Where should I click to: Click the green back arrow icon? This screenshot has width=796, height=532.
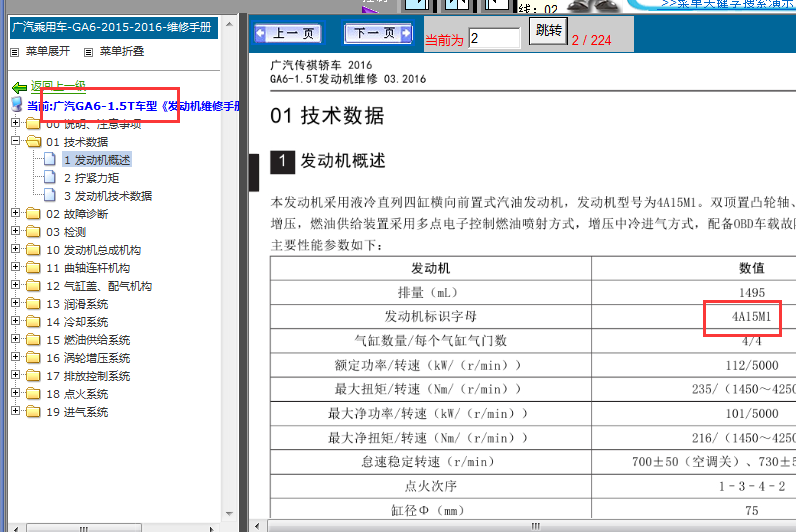click(20, 87)
